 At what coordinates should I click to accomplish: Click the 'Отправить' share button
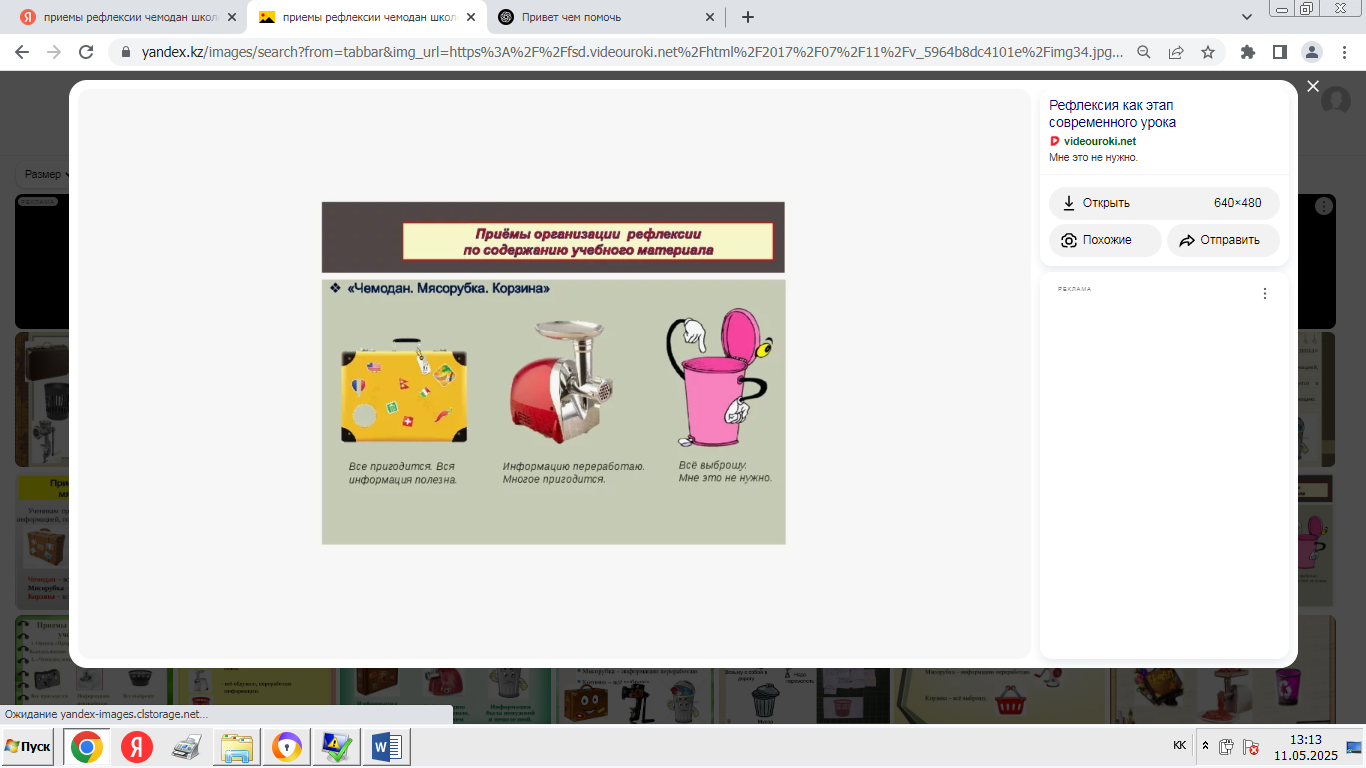point(1223,241)
